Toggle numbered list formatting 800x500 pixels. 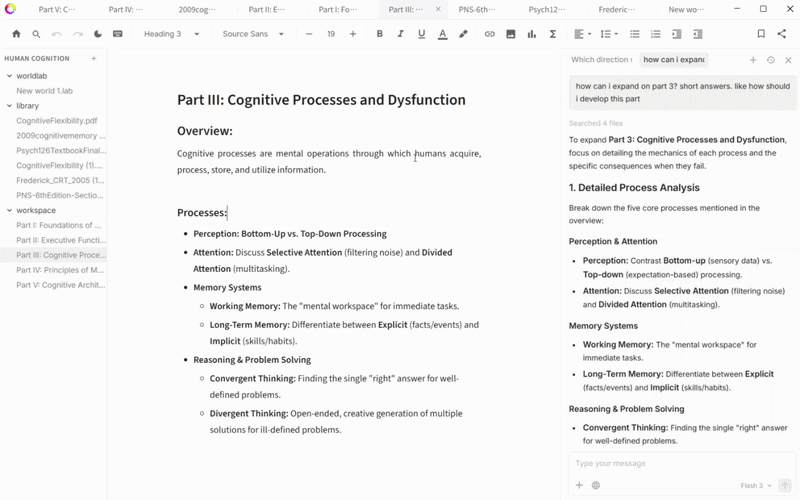click(656, 34)
